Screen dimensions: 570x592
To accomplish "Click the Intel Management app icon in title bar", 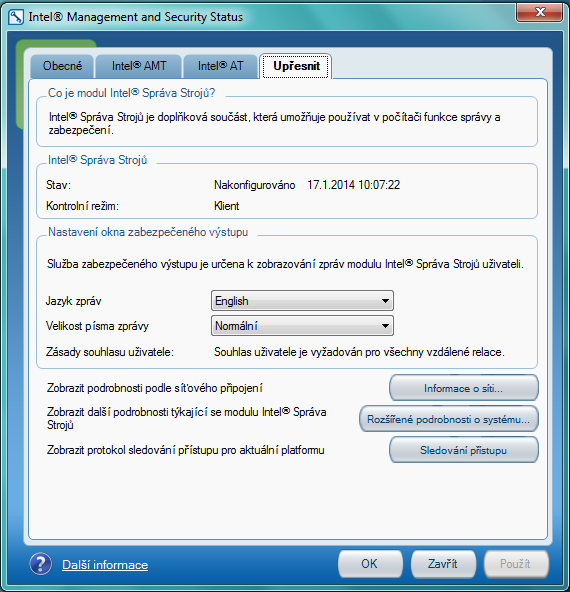I will (x=16, y=17).
